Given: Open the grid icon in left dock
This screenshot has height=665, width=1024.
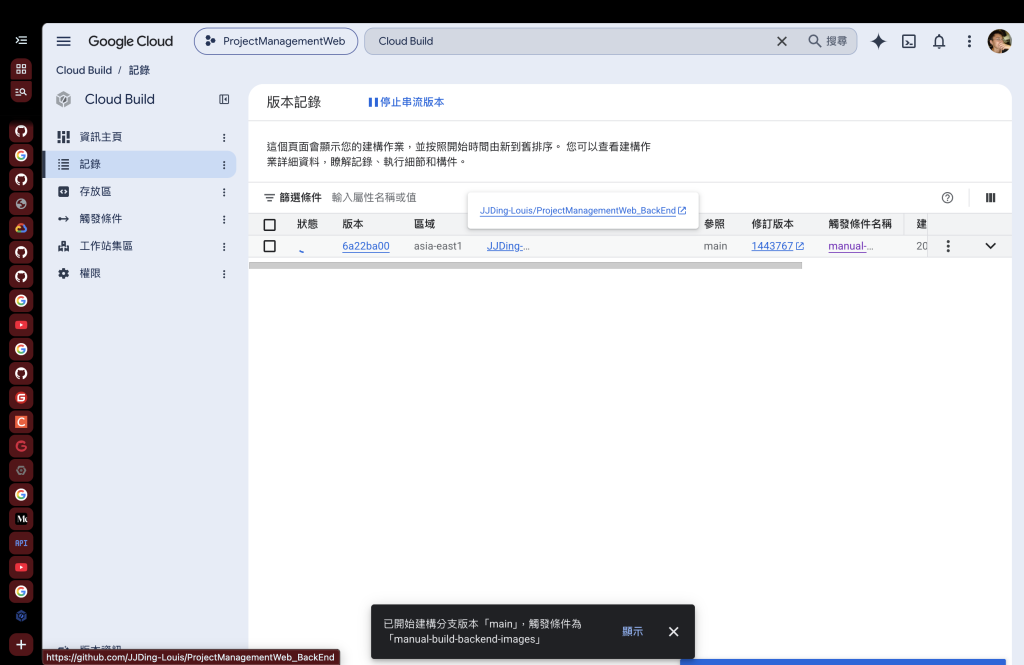Looking at the screenshot, I should (22, 69).
